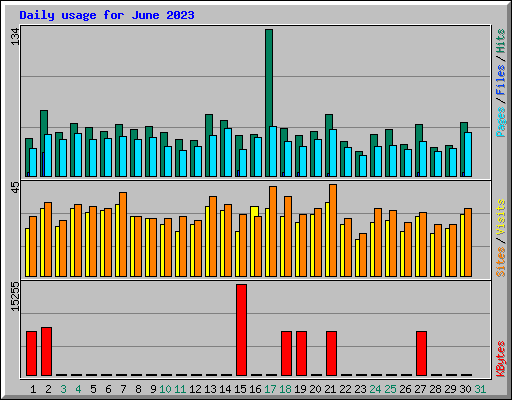Click green weekend day label '18'
Viewport: 512px width, 400px height.
285,389
